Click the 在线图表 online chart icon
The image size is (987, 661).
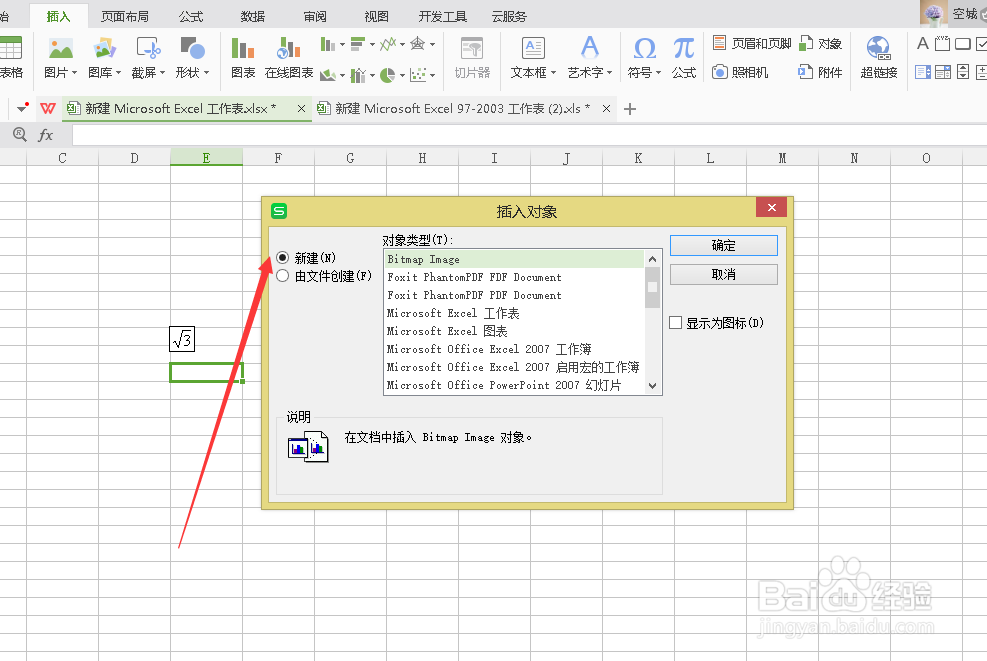[289, 48]
